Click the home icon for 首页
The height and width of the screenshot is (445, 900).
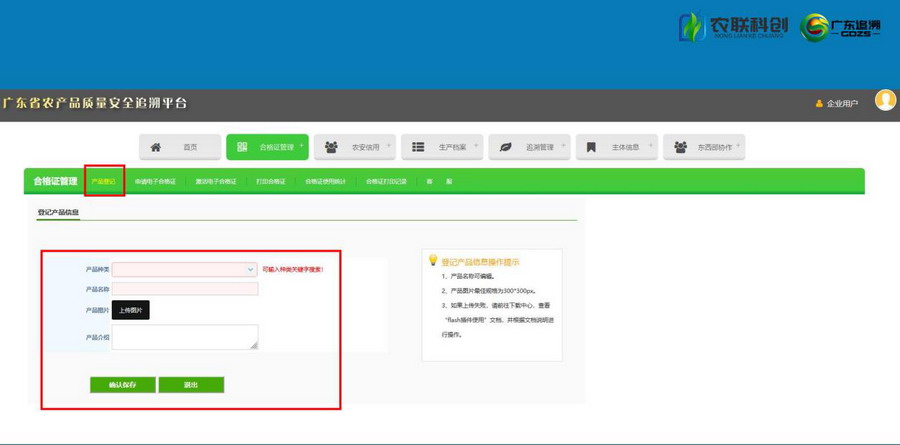156,147
